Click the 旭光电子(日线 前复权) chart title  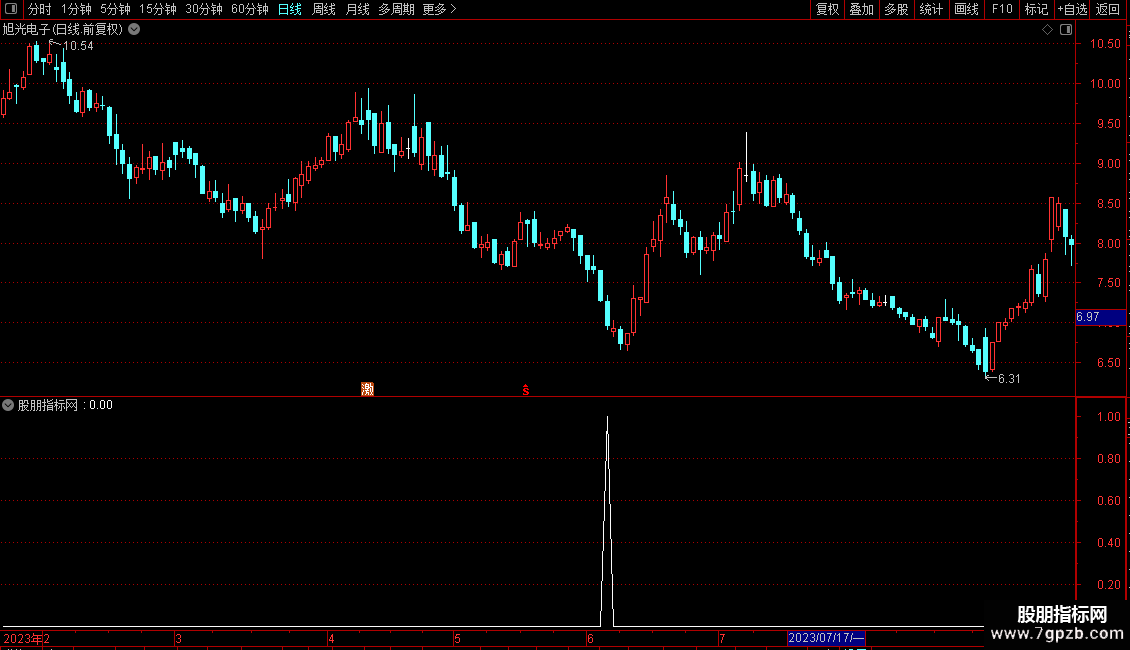(x=63, y=30)
